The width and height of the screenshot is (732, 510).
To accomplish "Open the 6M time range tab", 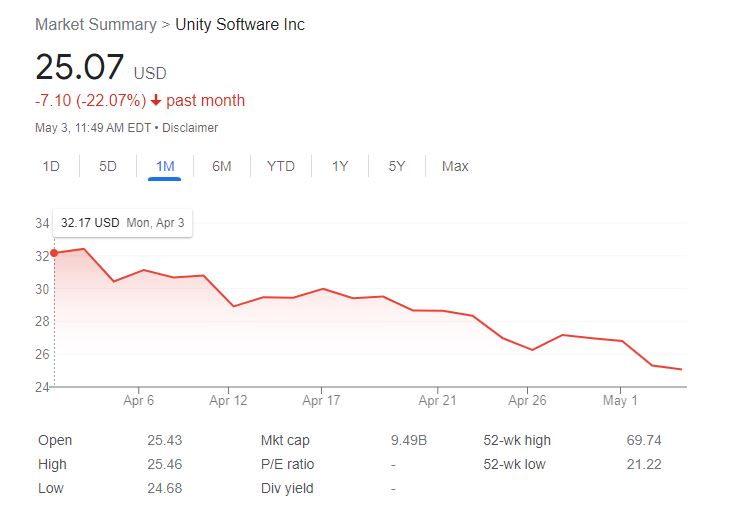I will [x=222, y=166].
